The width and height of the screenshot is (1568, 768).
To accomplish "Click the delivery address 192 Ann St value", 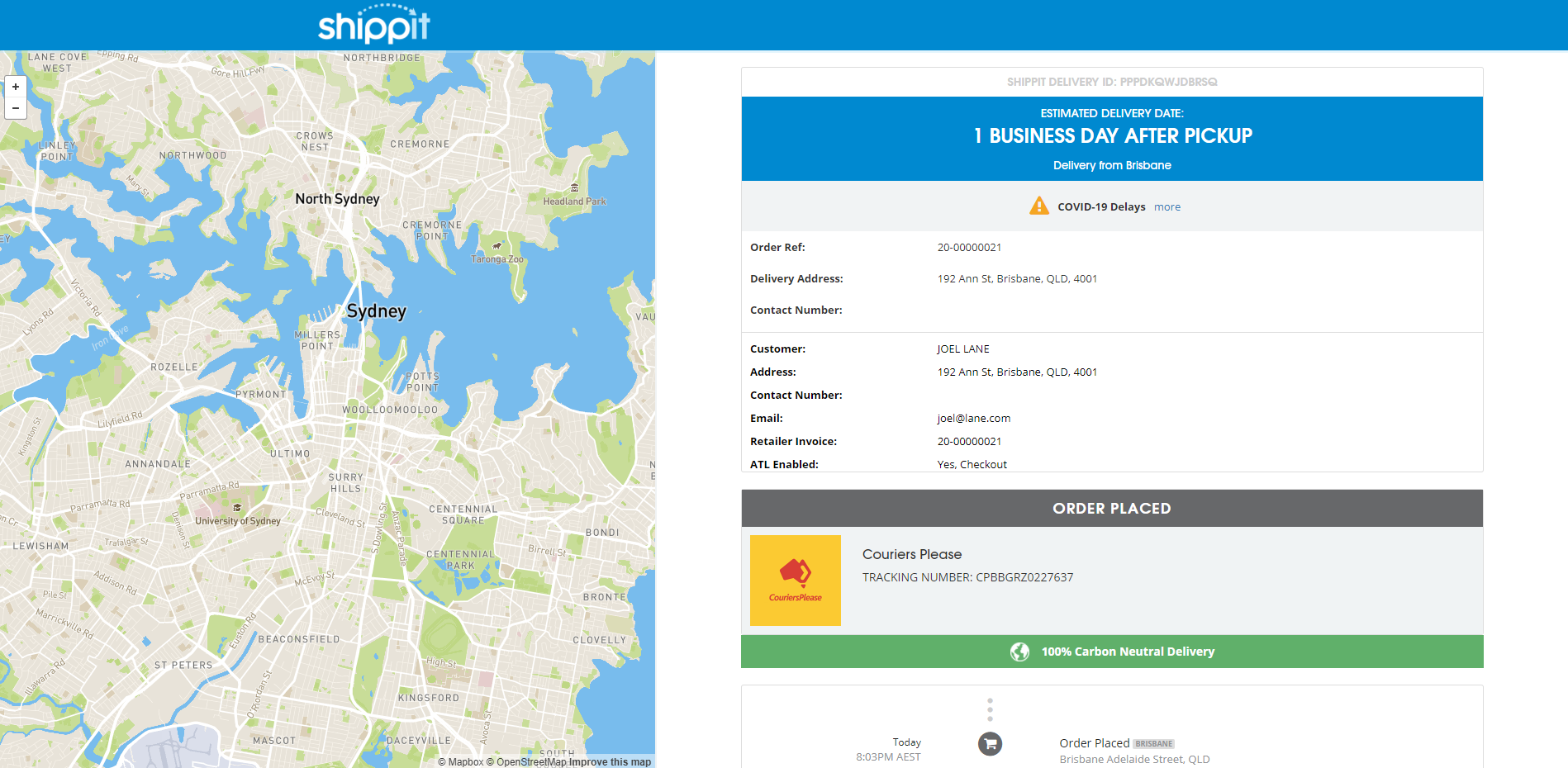I will (x=1017, y=279).
